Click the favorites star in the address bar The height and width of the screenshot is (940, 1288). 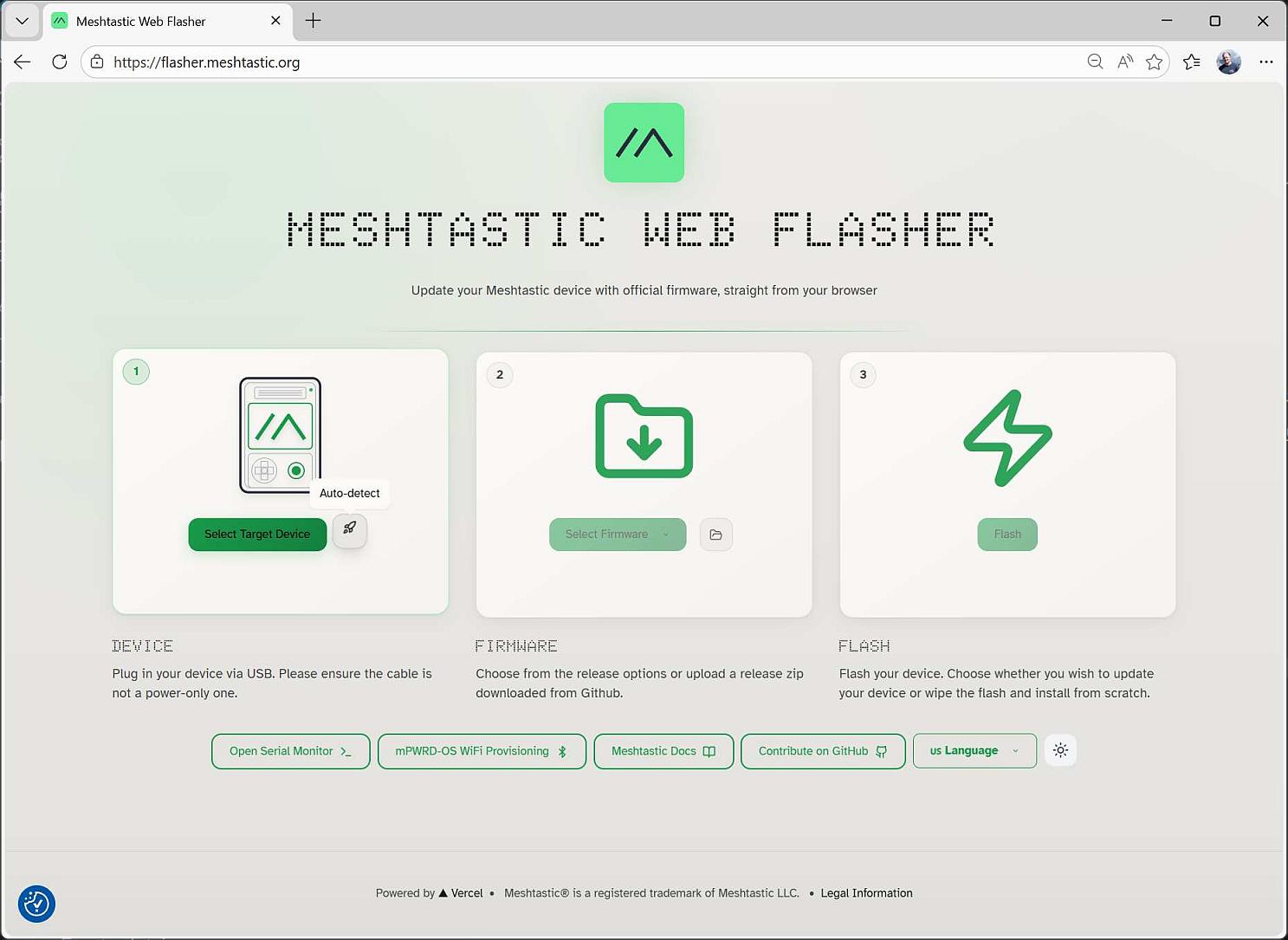click(1155, 62)
